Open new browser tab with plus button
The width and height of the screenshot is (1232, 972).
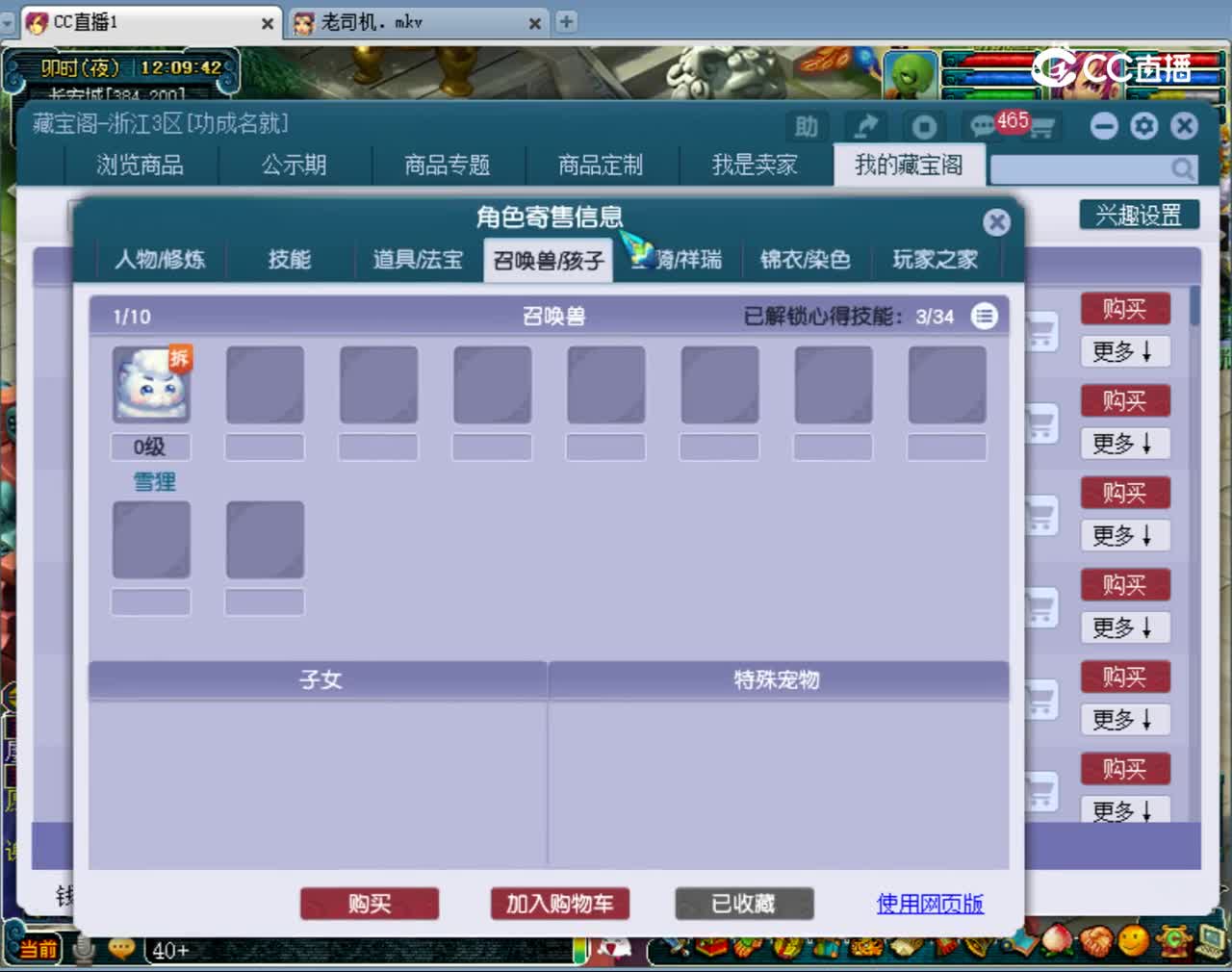pos(567,21)
